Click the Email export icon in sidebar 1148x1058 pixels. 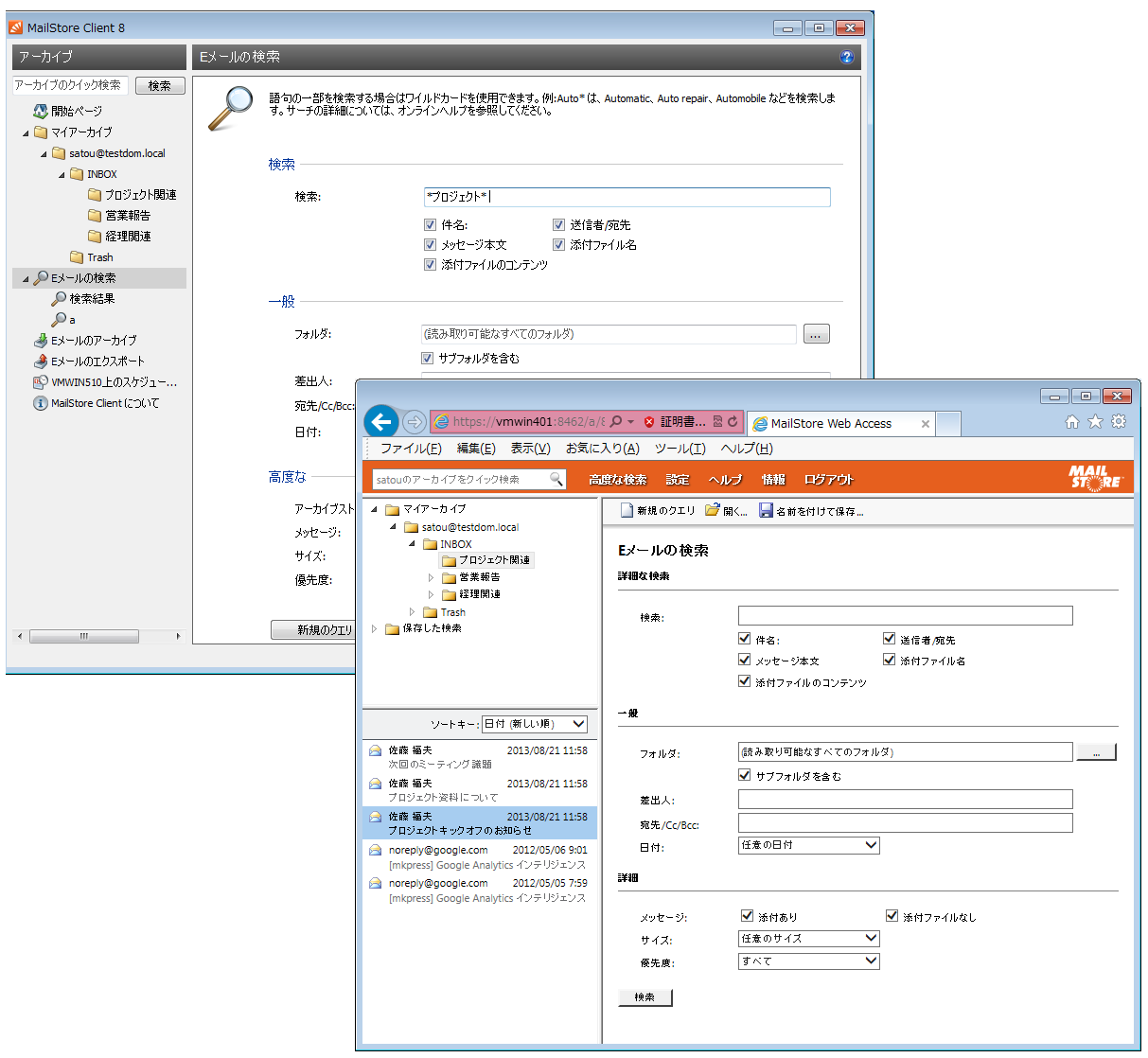[x=41, y=361]
